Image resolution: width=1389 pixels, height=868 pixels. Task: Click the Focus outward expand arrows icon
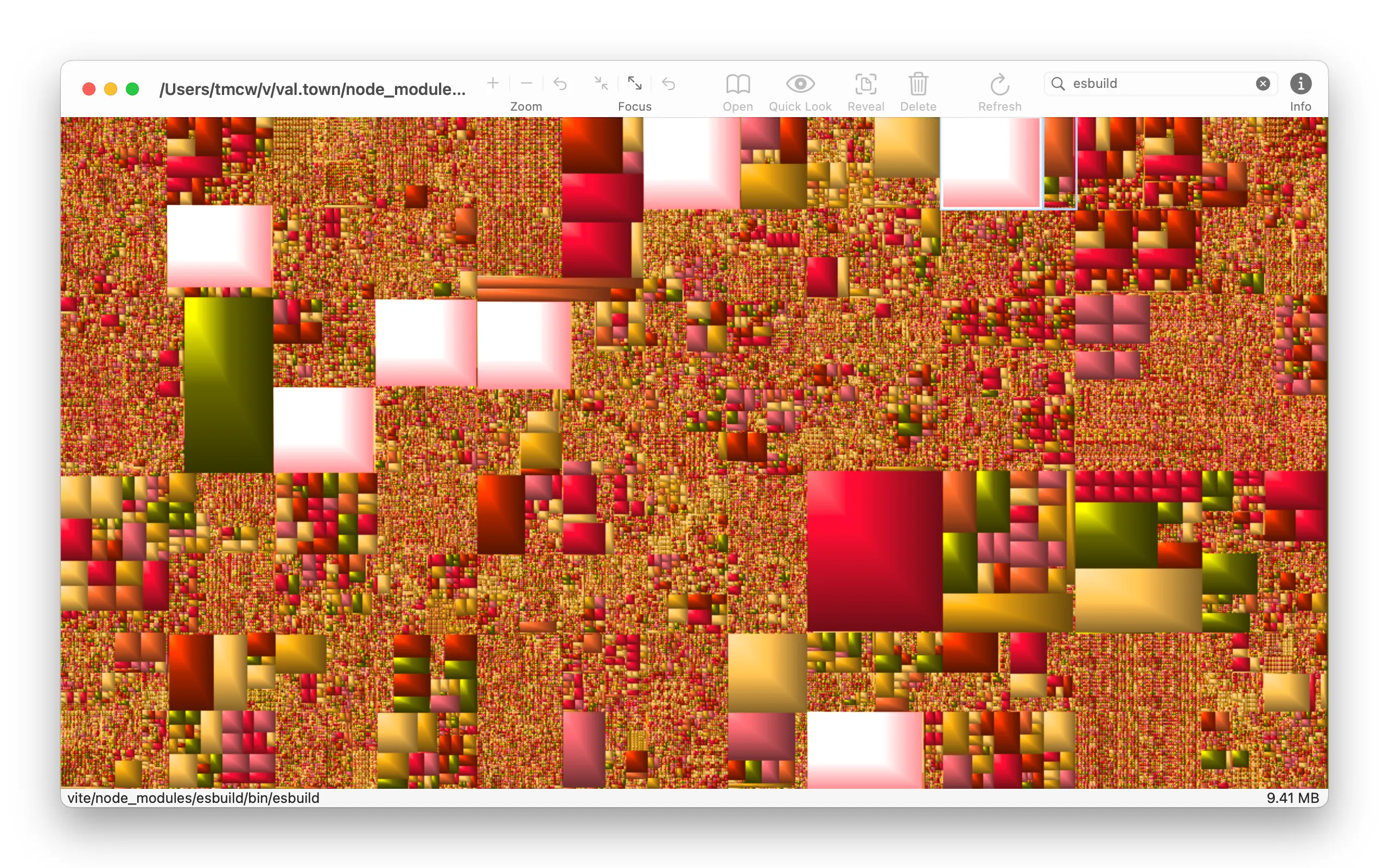click(x=635, y=84)
